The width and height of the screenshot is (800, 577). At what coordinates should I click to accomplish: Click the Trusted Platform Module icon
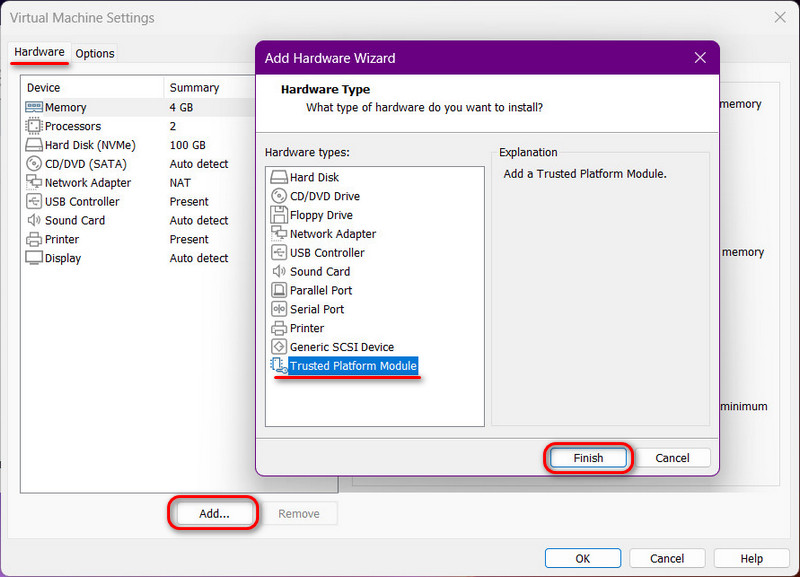279,365
